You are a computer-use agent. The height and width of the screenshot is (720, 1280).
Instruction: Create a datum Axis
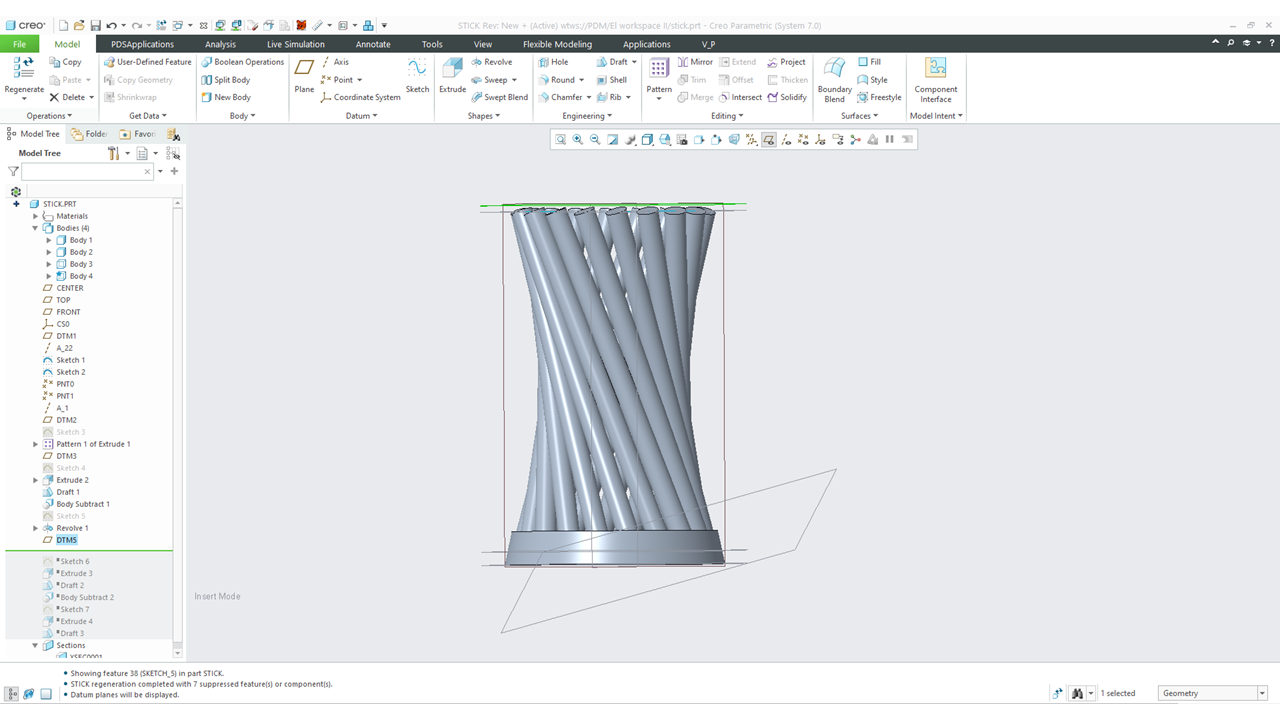(x=334, y=62)
